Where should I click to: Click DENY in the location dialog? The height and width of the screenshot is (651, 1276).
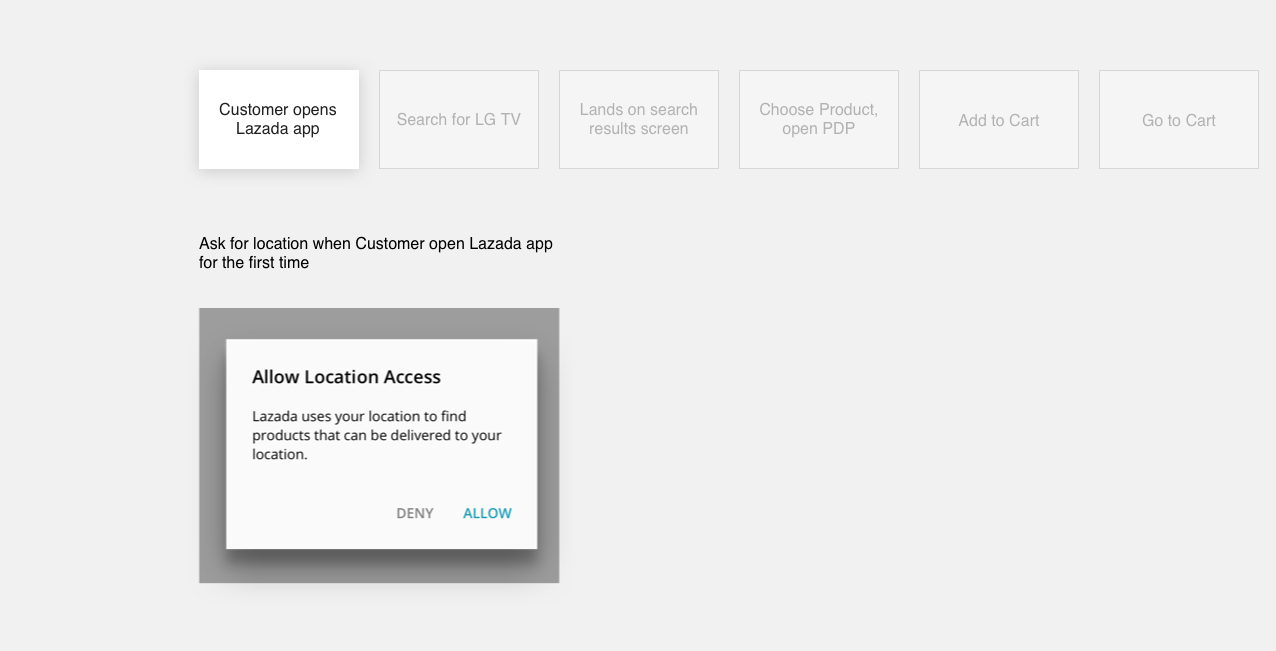click(x=415, y=513)
